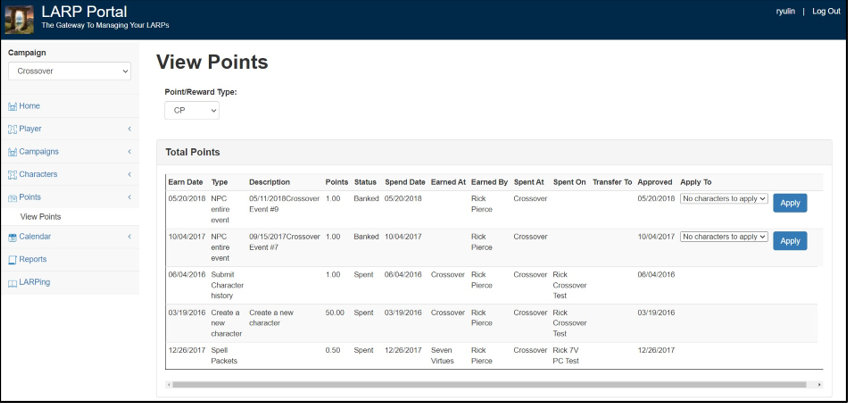Click the Reports icon in sidebar
The image size is (850, 404).
tap(12, 260)
